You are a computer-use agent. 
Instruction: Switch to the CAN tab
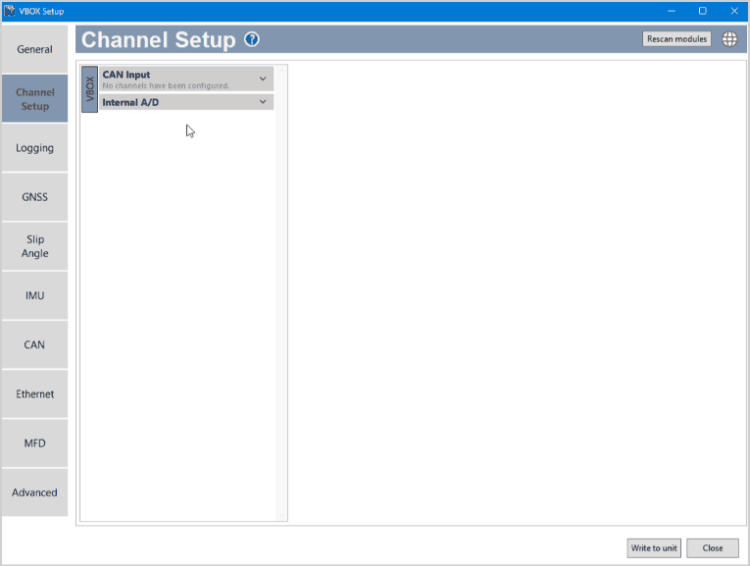click(x=34, y=345)
